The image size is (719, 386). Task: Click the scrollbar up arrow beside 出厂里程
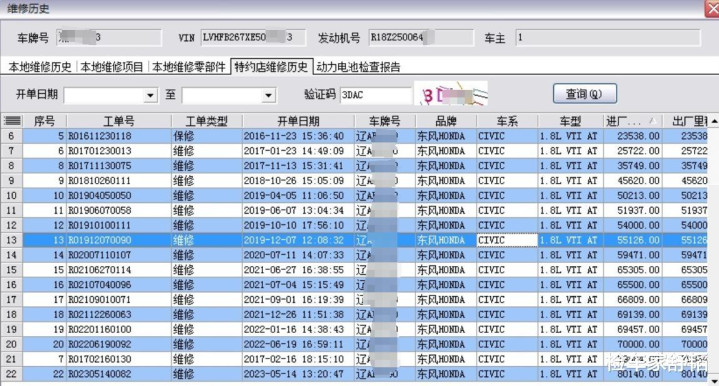tap(714, 121)
